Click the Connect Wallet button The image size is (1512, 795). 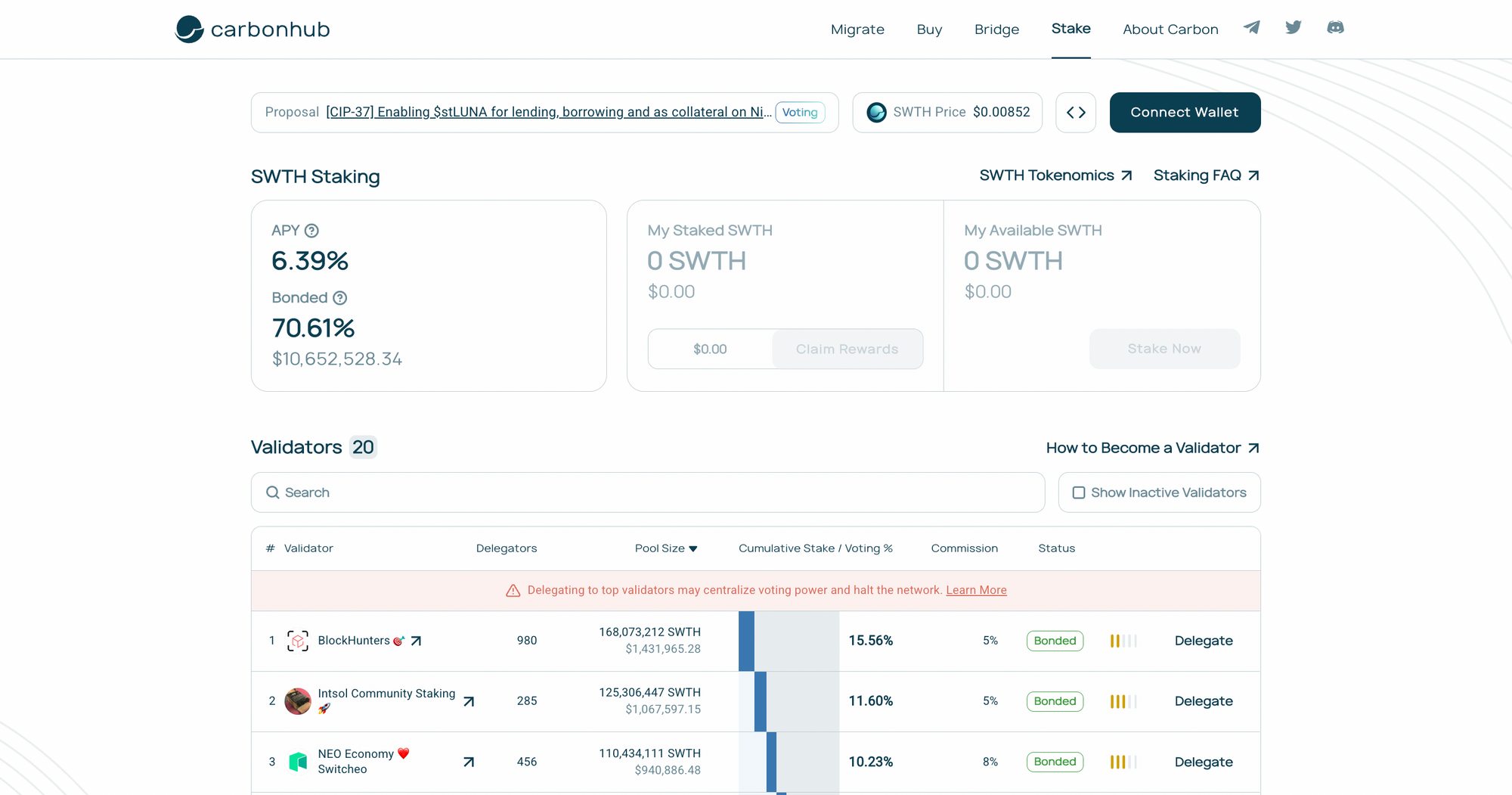point(1185,113)
